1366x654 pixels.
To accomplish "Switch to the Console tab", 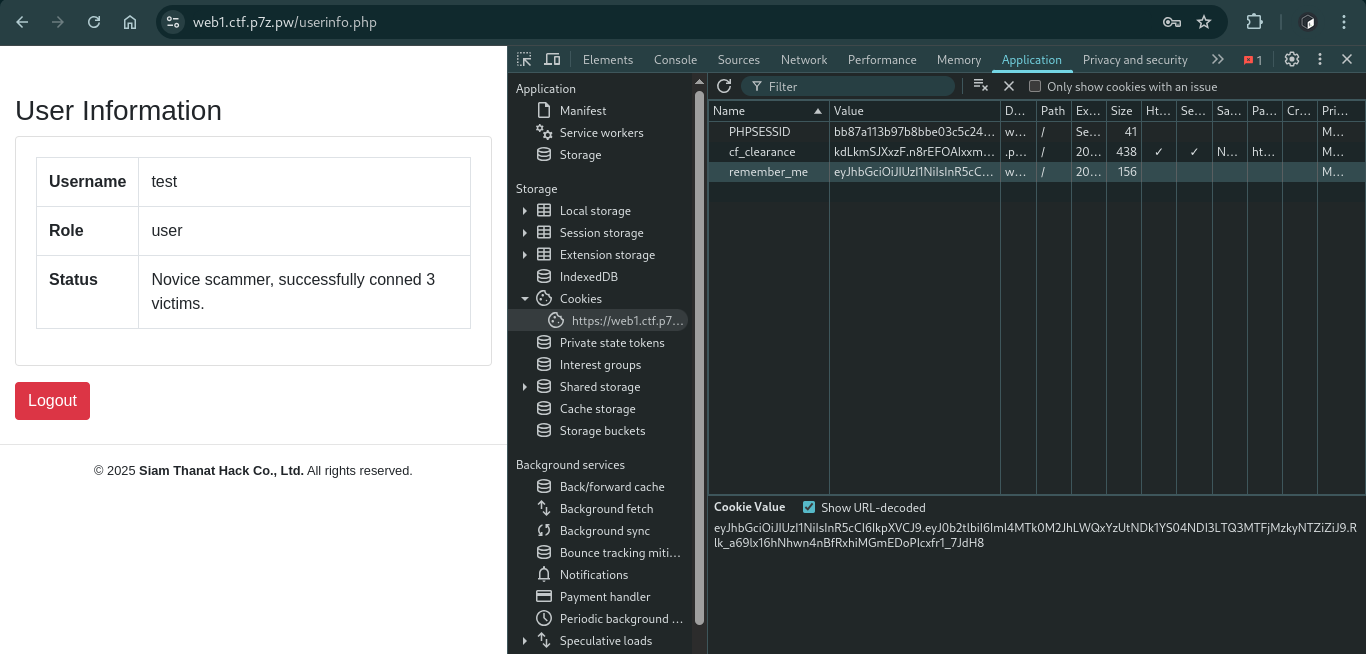I will point(675,60).
